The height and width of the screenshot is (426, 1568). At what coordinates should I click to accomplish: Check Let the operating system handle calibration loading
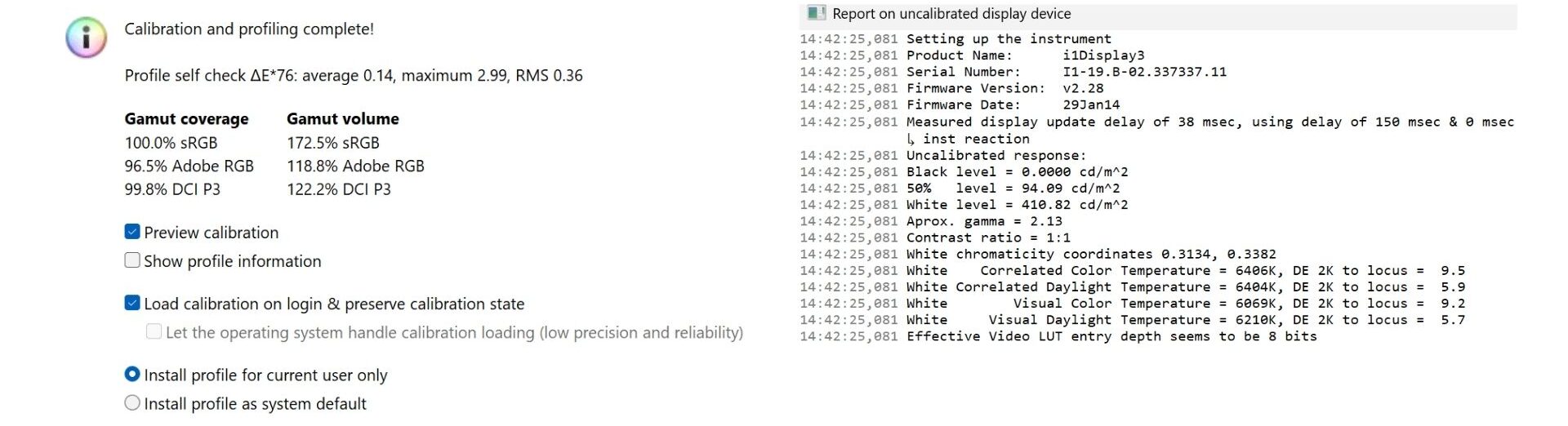coord(154,331)
